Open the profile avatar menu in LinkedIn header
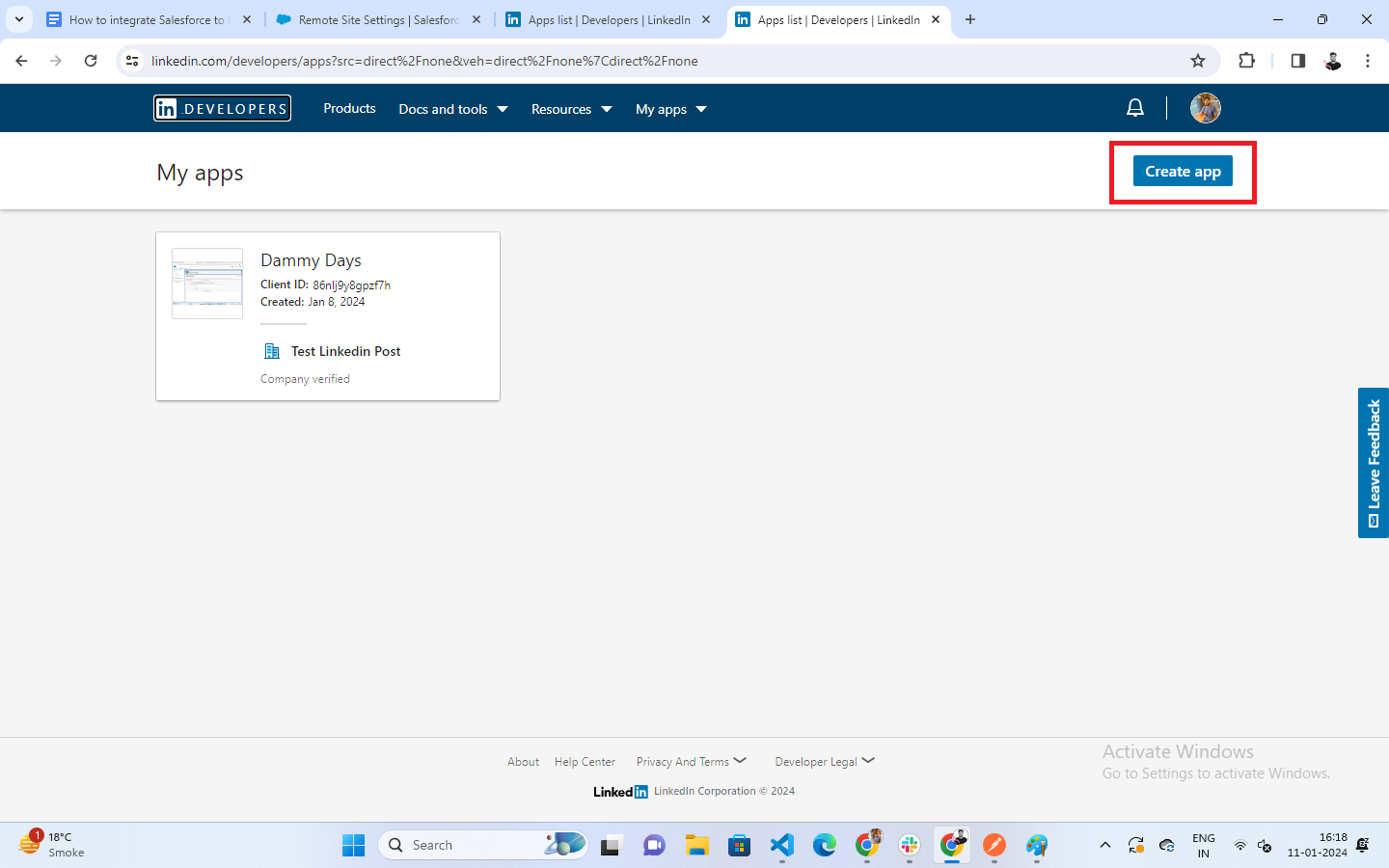This screenshot has width=1389, height=868. [1205, 108]
